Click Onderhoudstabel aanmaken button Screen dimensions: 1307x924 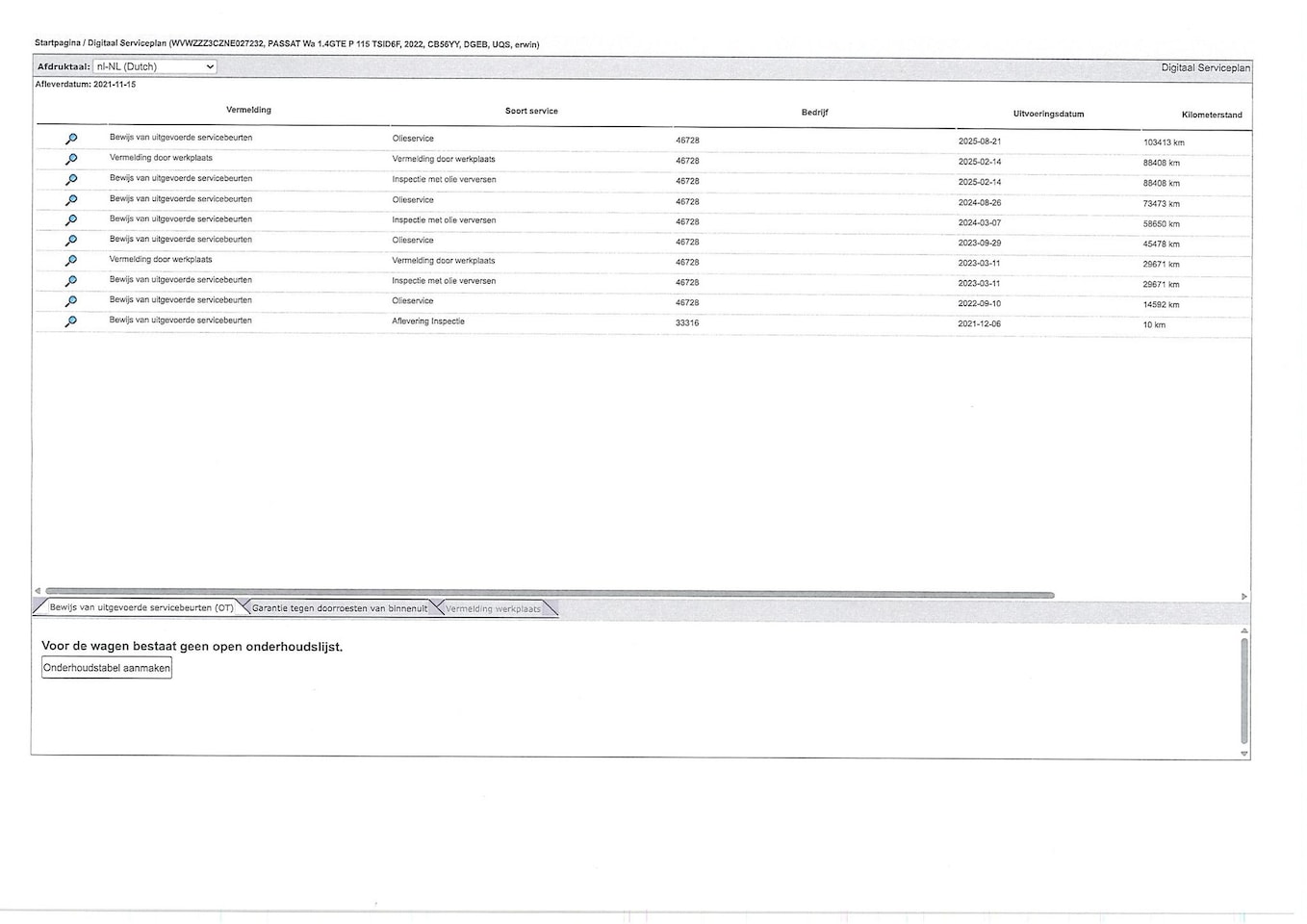click(x=107, y=668)
